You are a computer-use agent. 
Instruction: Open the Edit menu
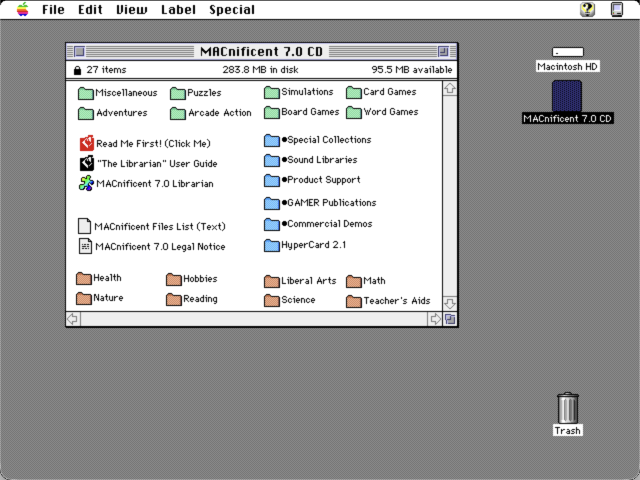90,9
